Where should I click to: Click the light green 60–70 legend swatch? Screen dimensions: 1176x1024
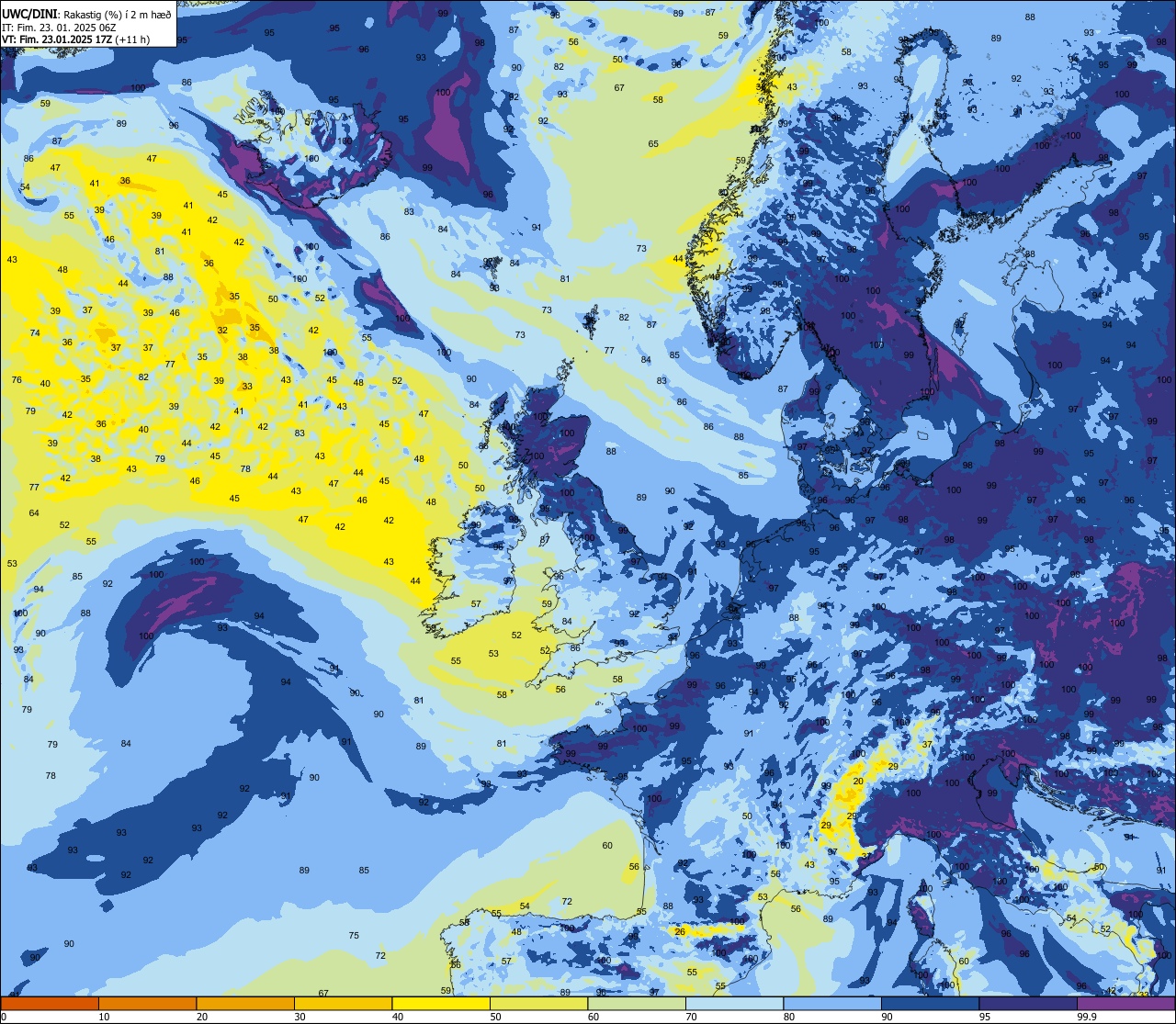coord(637,1003)
